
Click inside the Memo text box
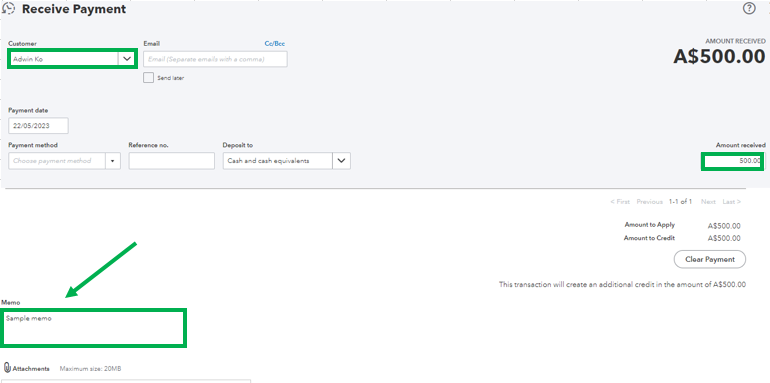93,328
